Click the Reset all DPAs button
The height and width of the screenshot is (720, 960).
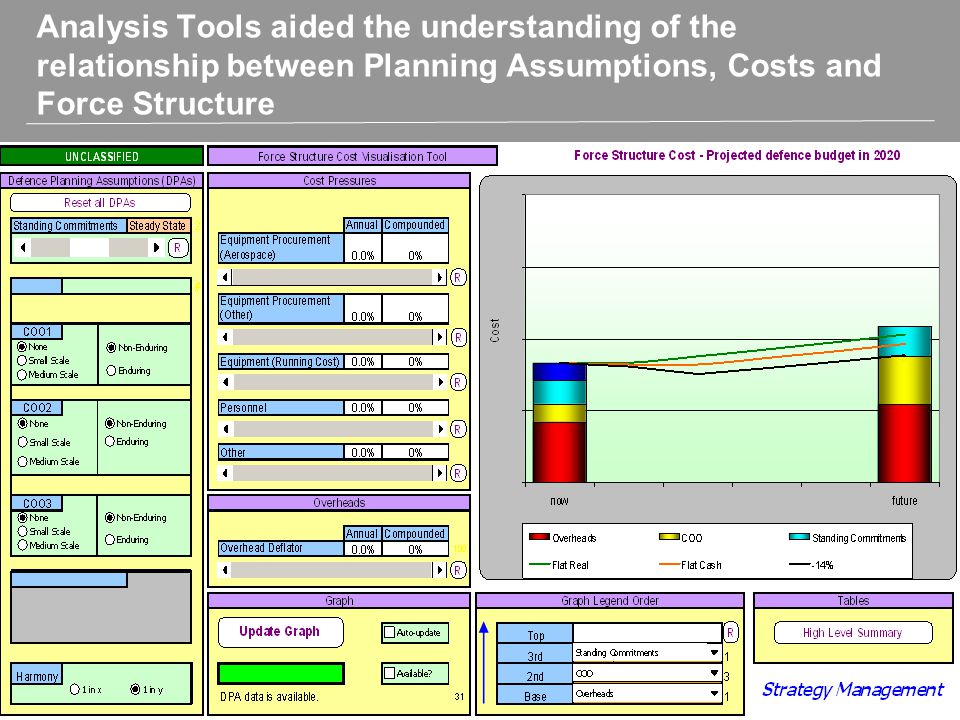pos(100,203)
